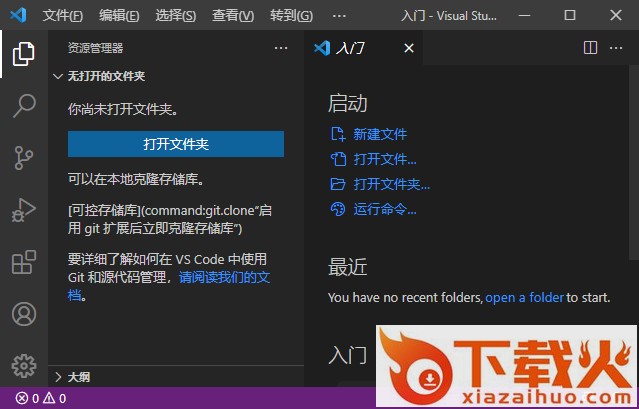Click the 你尚未打开文件夹。 text

pos(123,109)
